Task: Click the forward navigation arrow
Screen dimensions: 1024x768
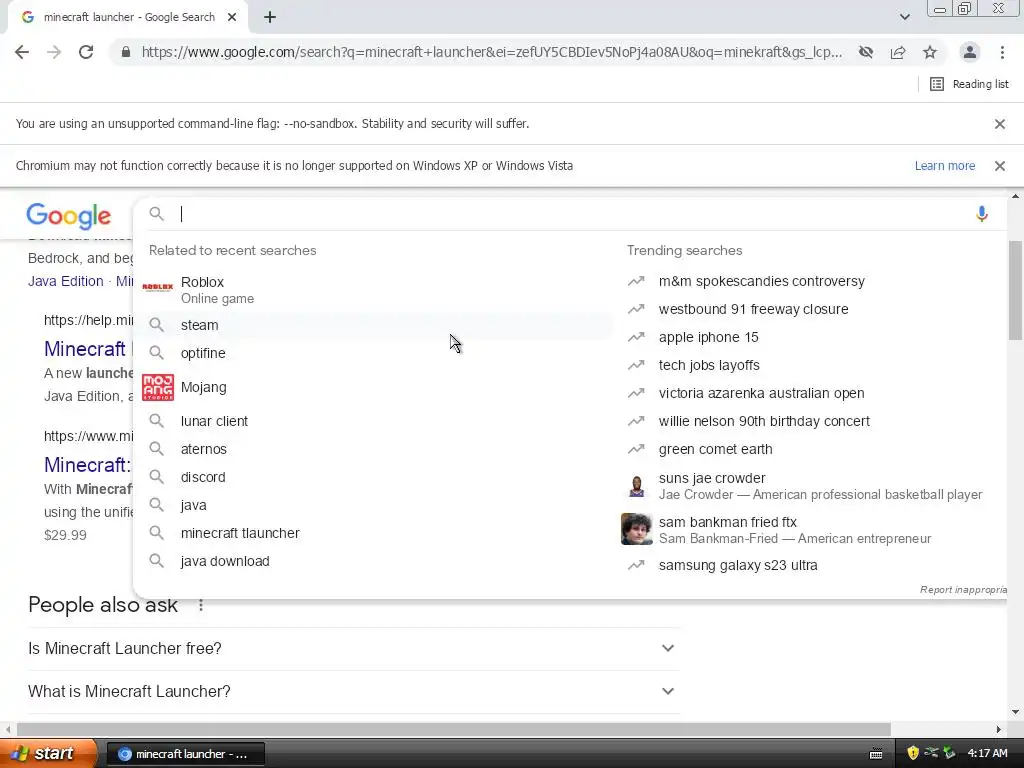Action: tap(54, 52)
